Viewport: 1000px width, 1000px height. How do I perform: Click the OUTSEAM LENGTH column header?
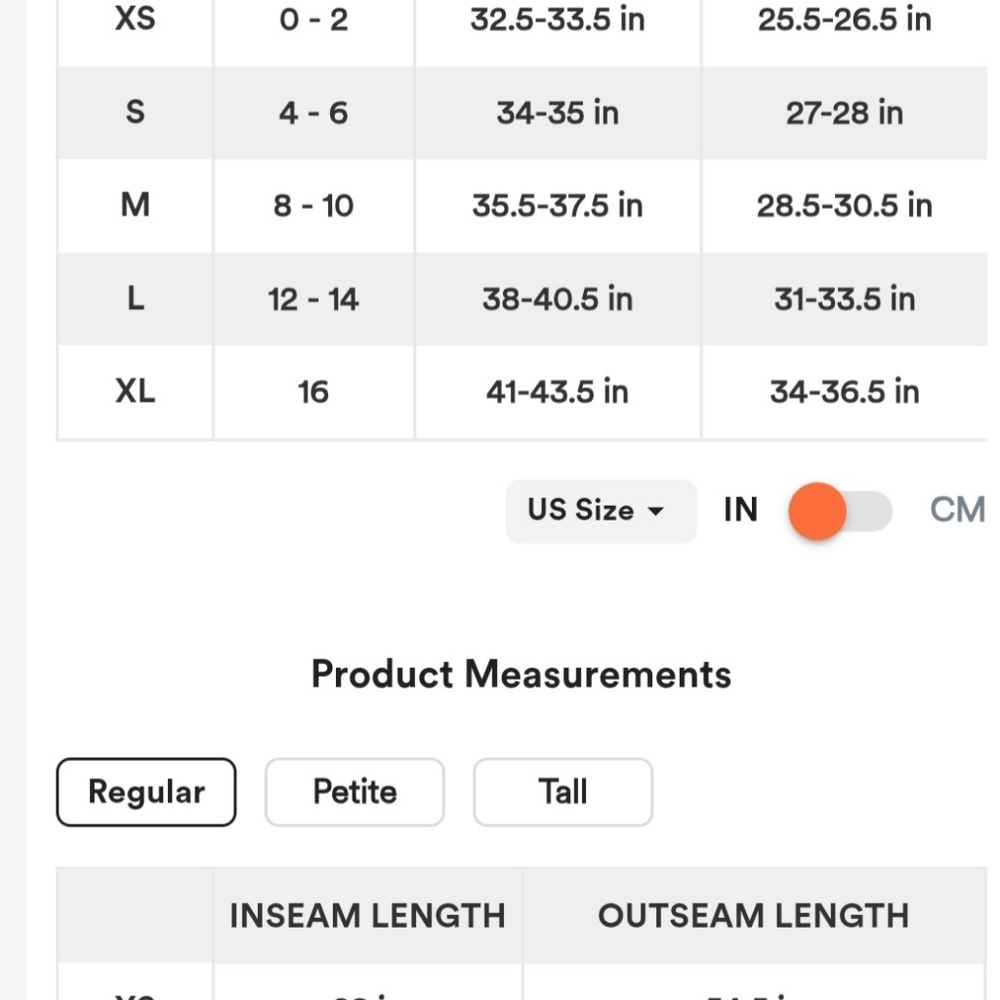pyautogui.click(x=753, y=916)
